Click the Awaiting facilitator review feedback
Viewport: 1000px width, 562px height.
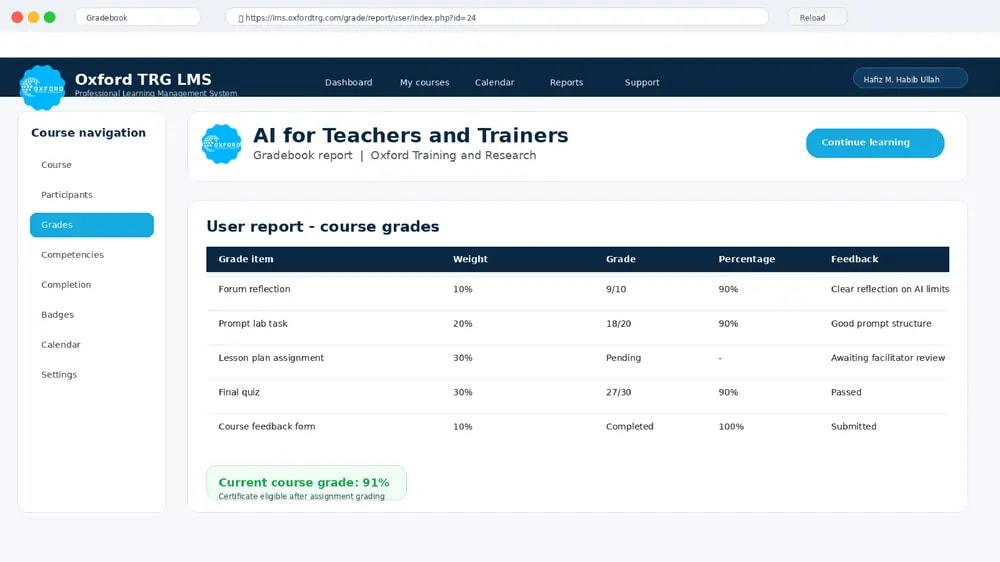coord(888,358)
